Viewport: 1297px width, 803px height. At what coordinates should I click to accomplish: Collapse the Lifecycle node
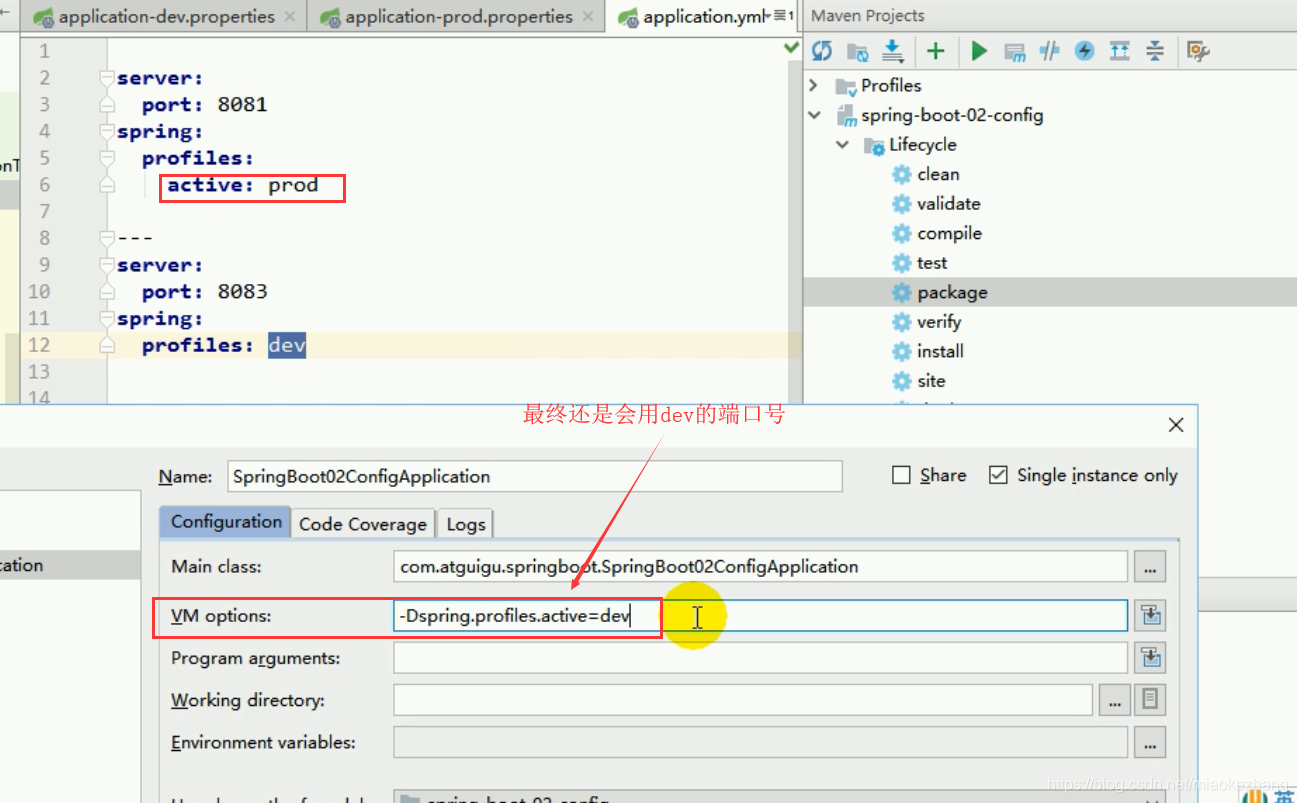[843, 145]
